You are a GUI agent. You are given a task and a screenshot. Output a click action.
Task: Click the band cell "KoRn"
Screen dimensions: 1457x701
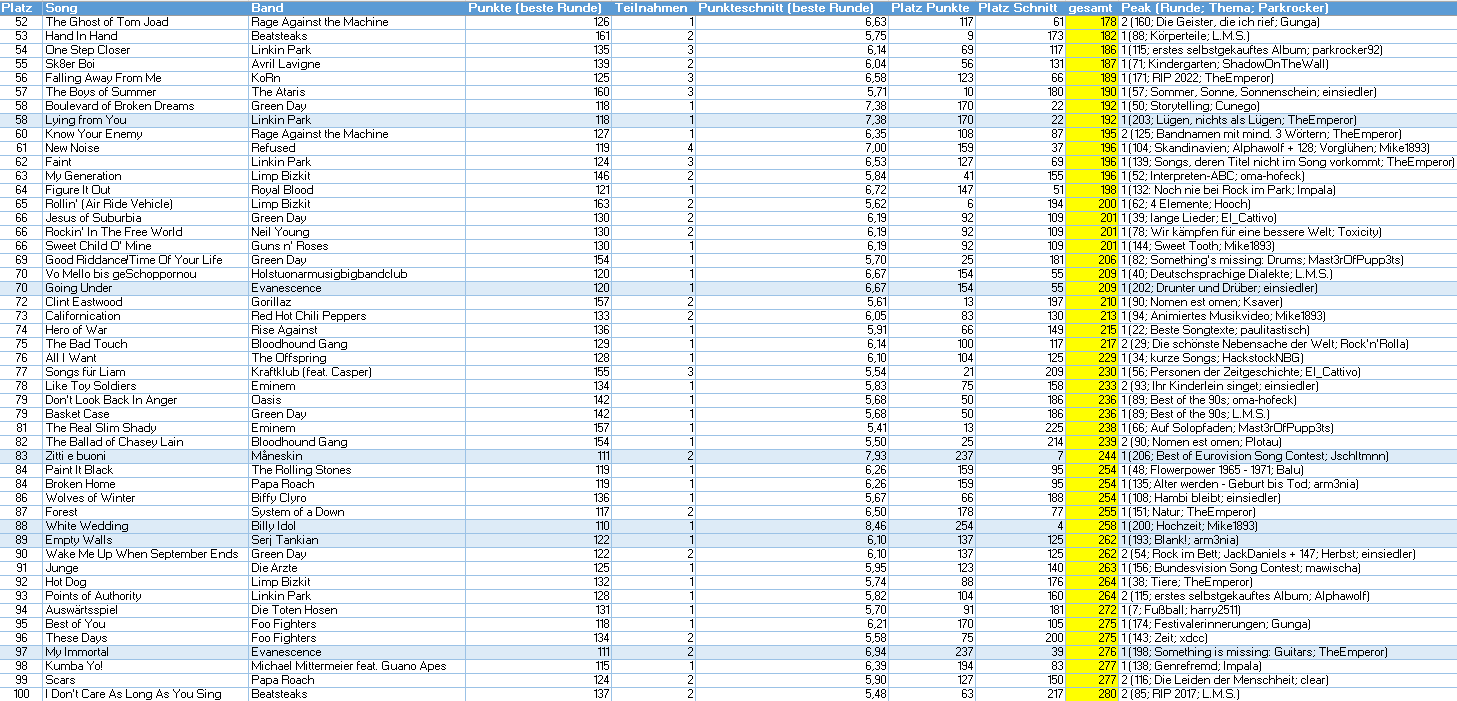357,78
